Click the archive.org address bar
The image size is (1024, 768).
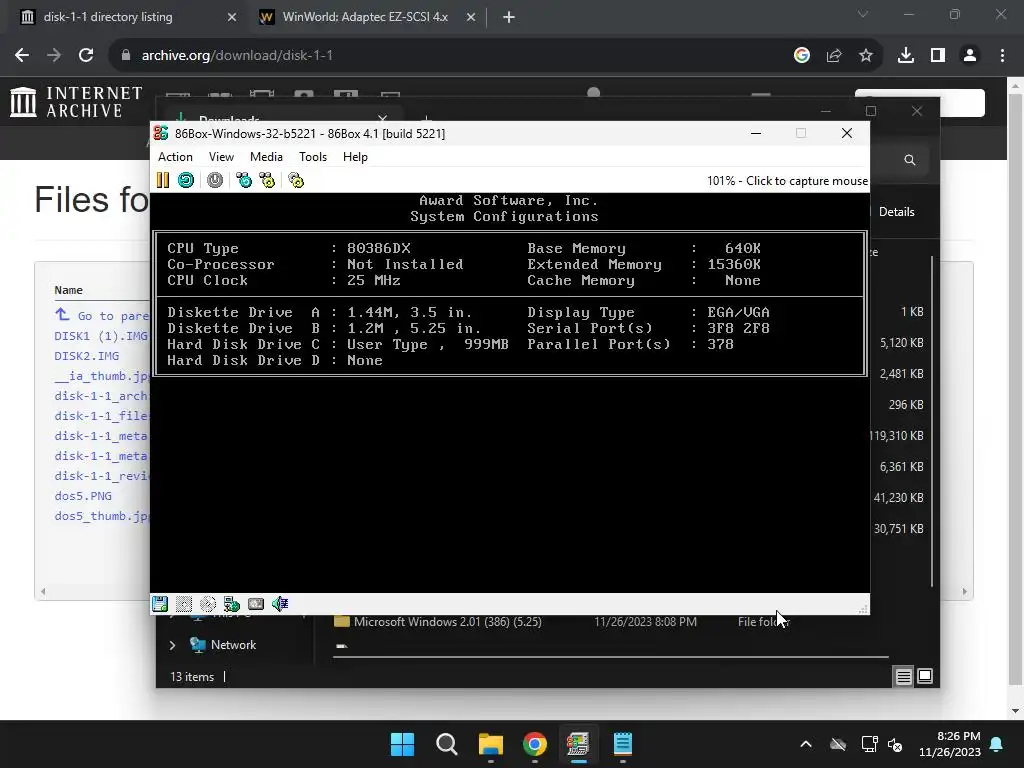457,56
